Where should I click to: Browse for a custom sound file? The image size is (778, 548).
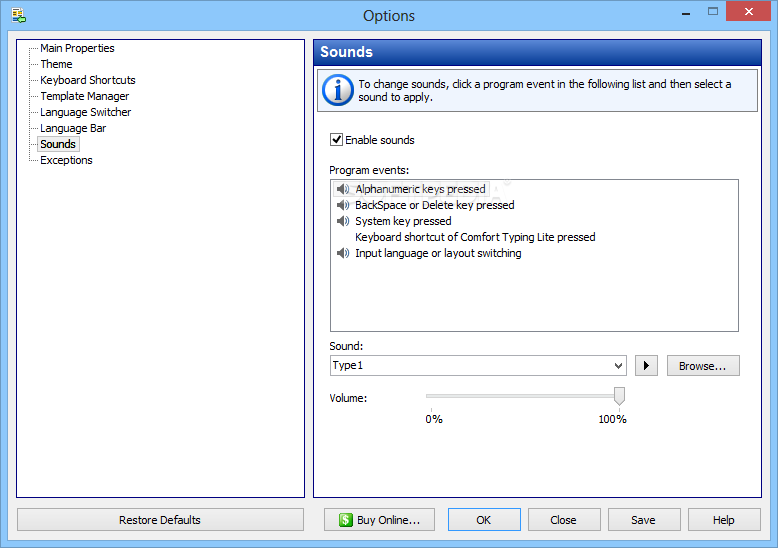click(703, 366)
